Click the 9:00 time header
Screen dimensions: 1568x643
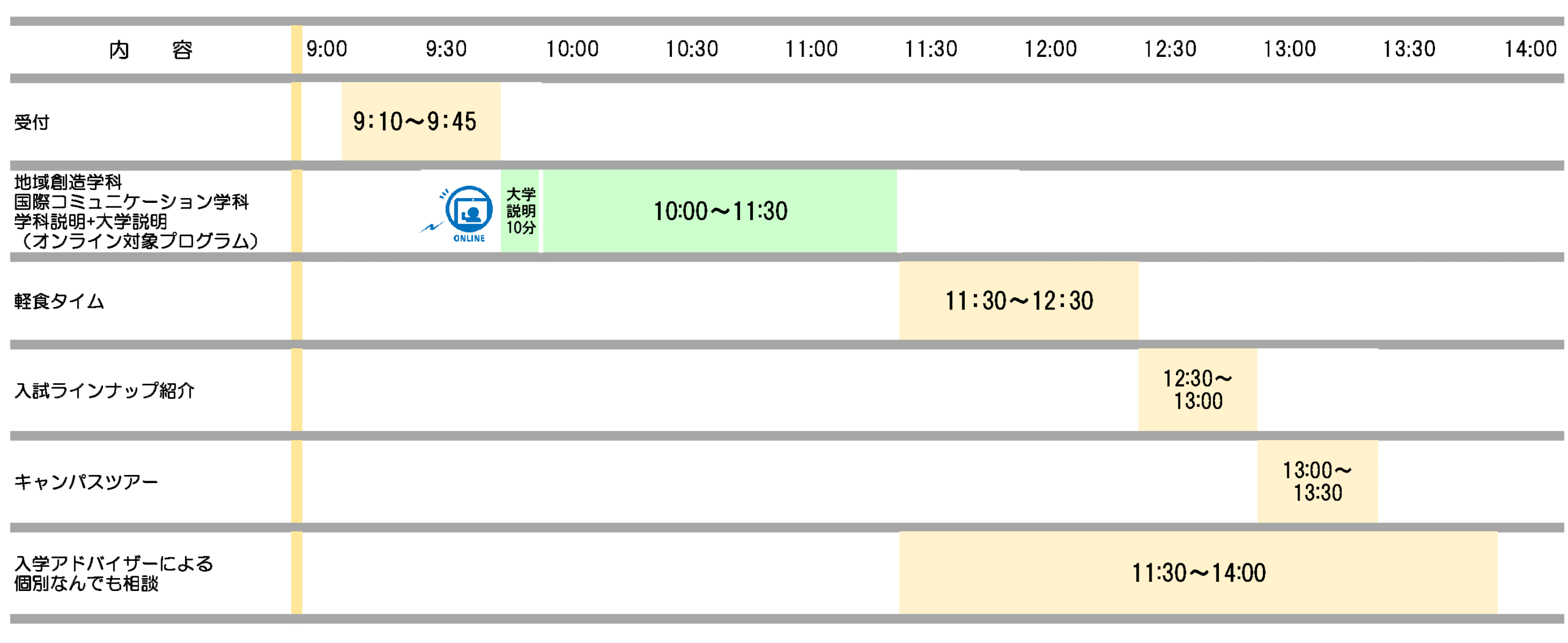coord(326,49)
